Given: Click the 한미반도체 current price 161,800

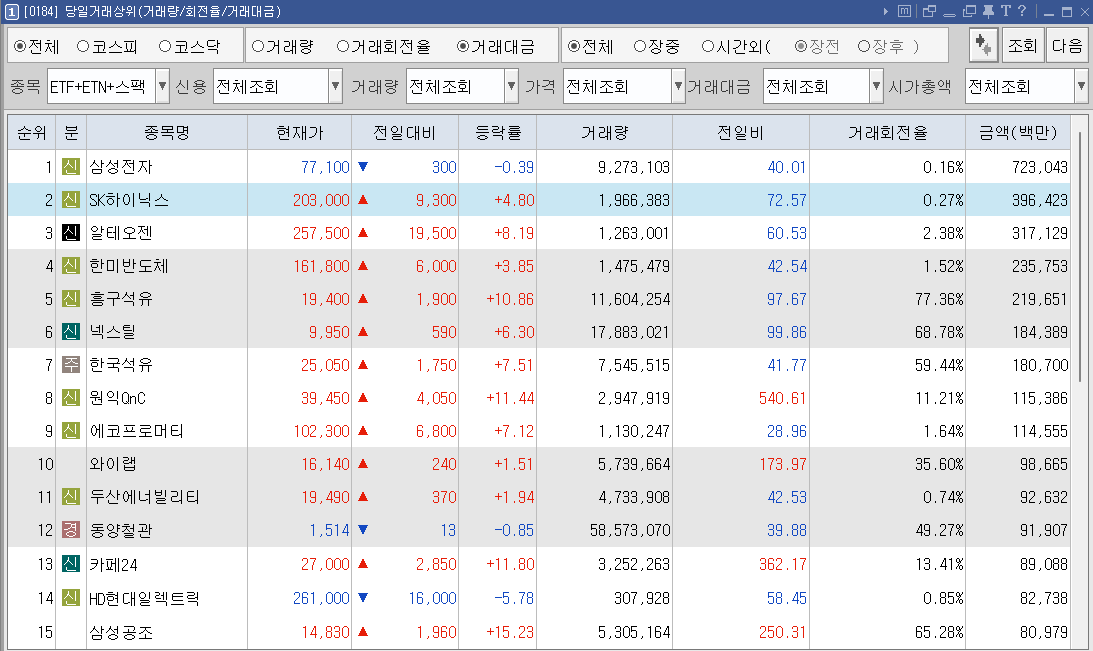Looking at the screenshot, I should (321, 266).
